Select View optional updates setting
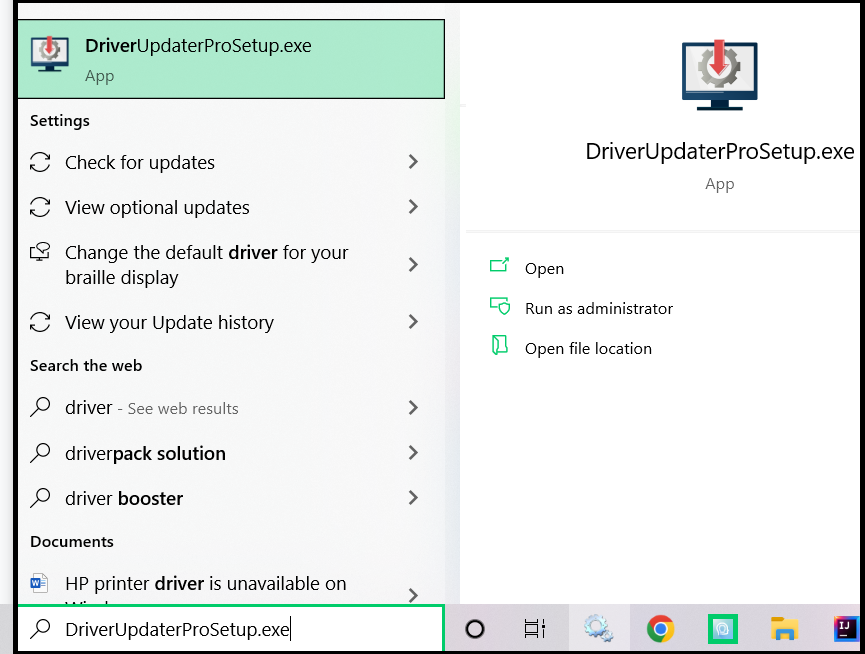 point(223,208)
